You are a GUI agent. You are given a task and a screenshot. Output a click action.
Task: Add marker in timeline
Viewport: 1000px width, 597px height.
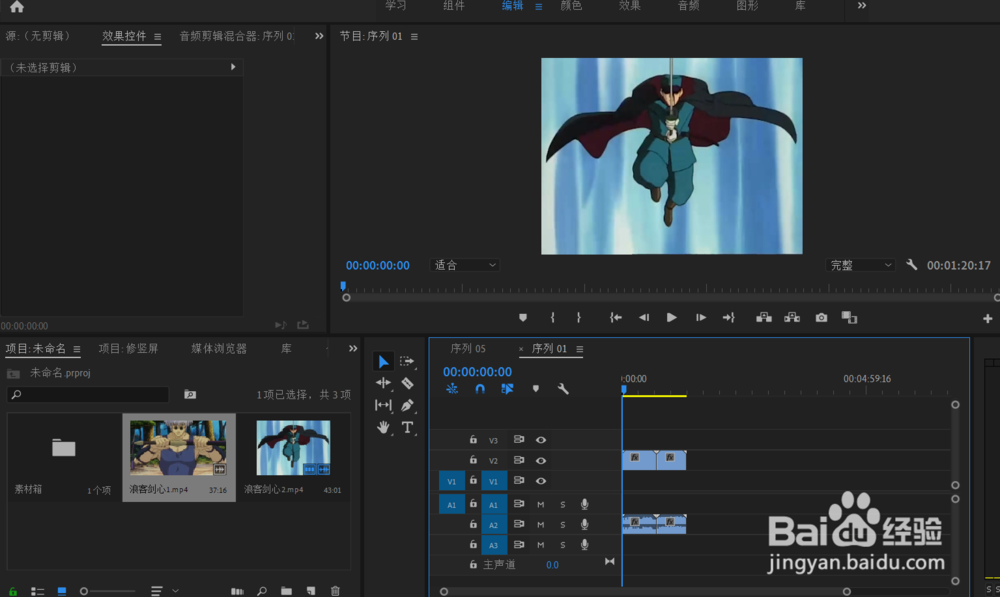536,388
